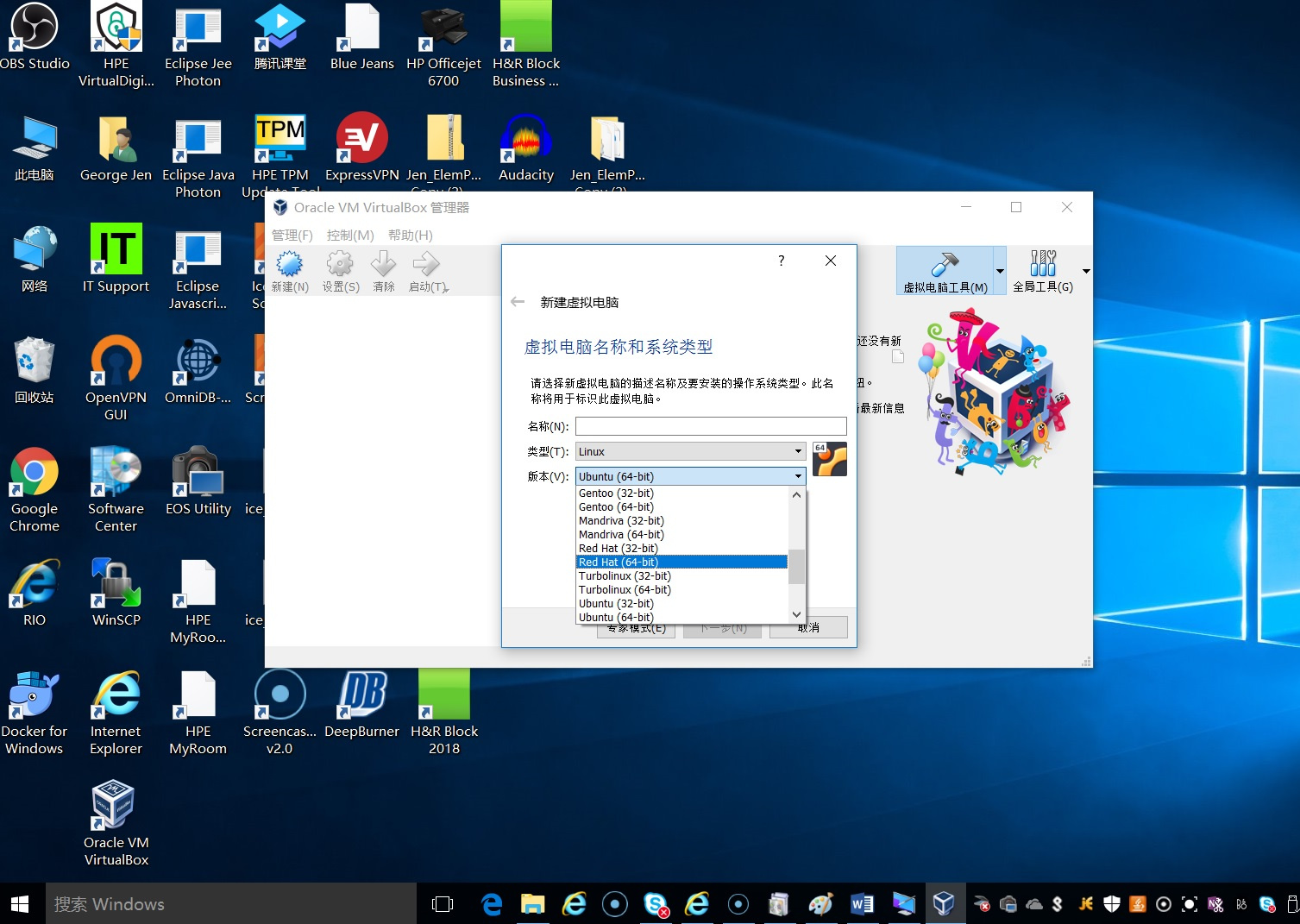This screenshot has width=1300, height=924.
Task: Click the version list scroll-up arrow
Action: point(796,495)
